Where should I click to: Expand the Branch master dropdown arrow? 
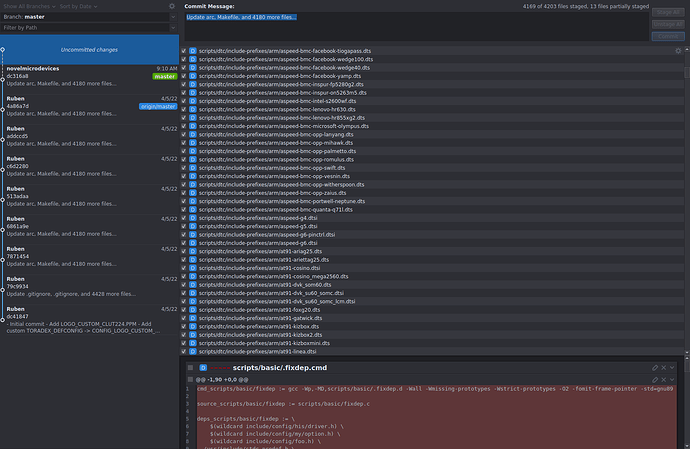pyautogui.click(x=173, y=17)
